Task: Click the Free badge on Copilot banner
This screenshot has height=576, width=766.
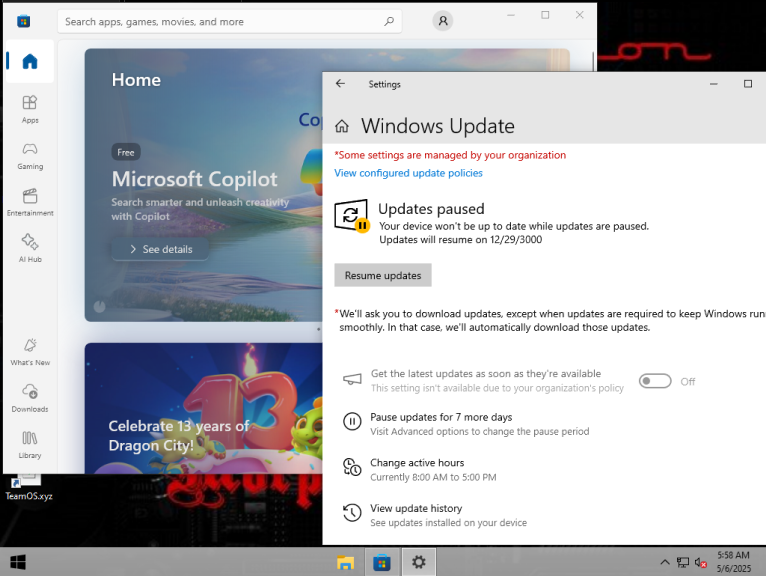Action: (x=126, y=152)
